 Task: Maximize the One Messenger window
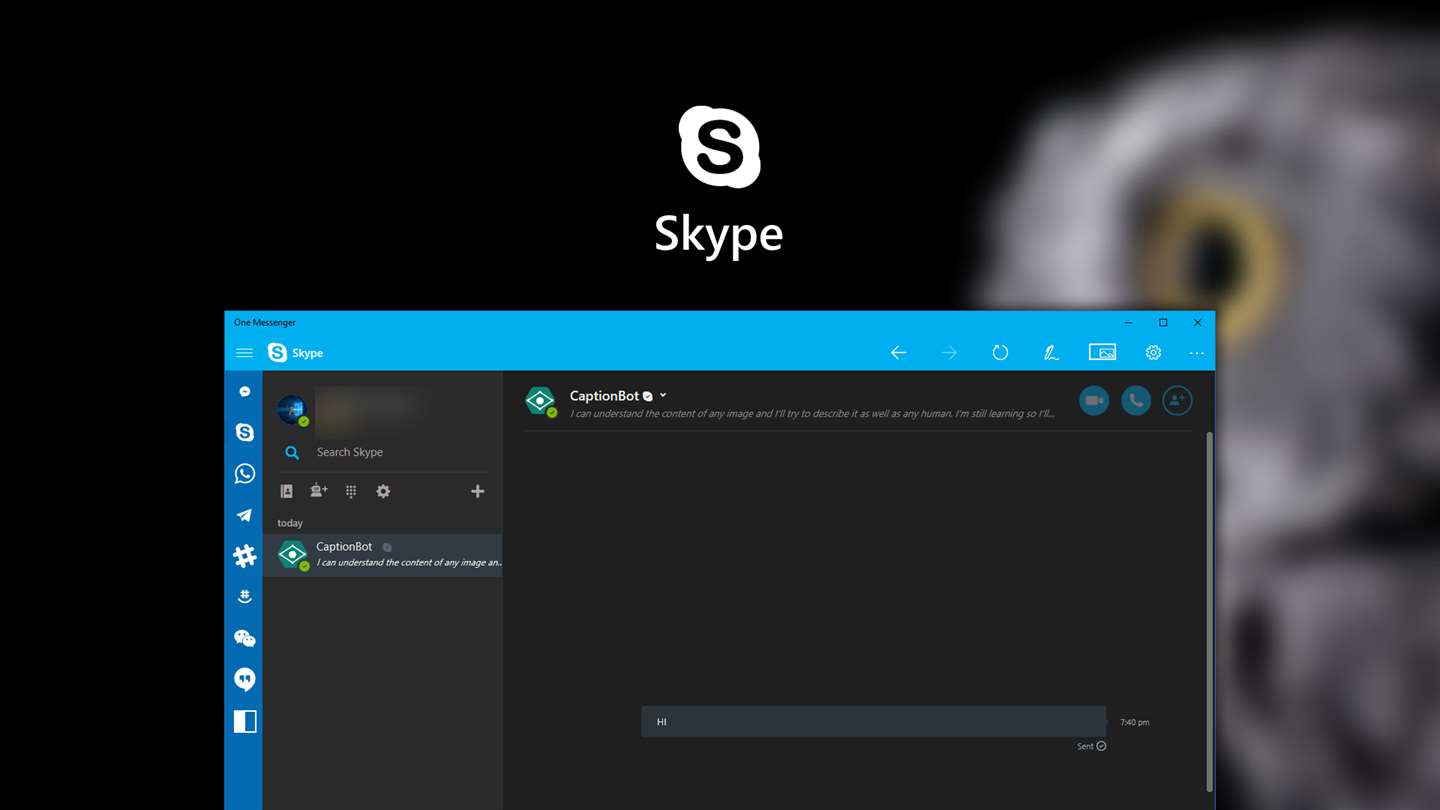click(1163, 323)
